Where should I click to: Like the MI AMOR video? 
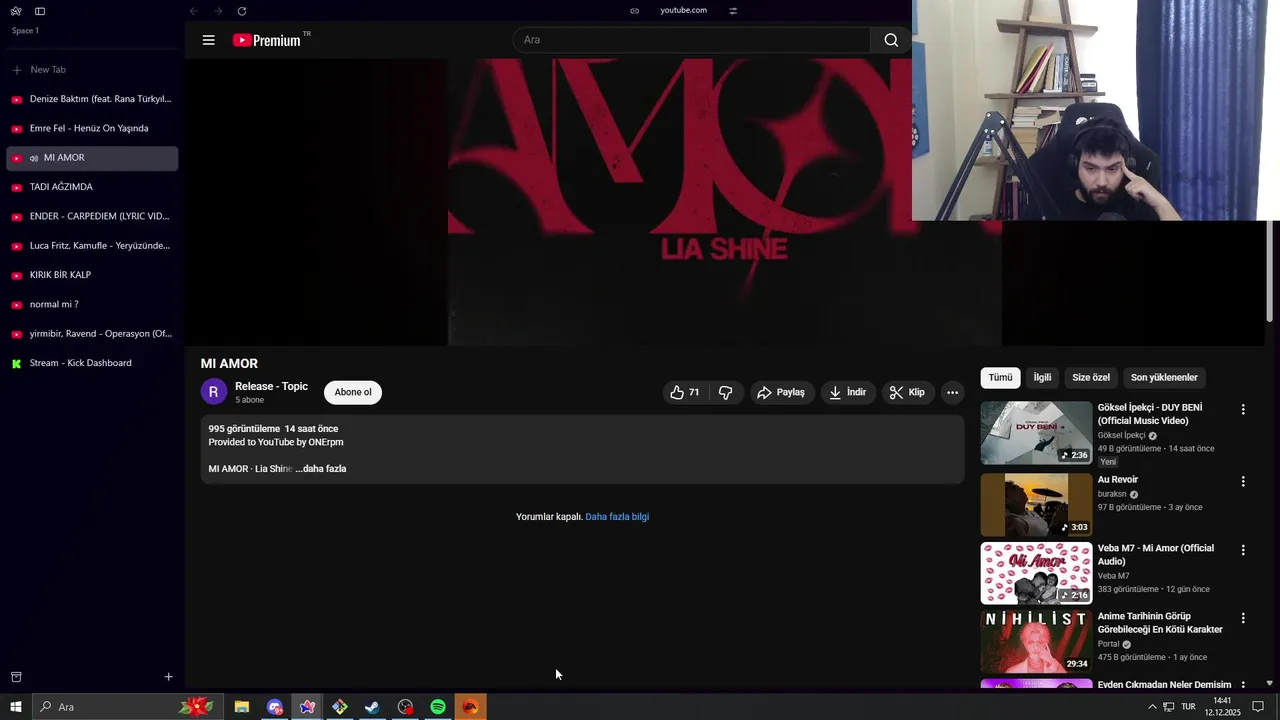coord(685,393)
